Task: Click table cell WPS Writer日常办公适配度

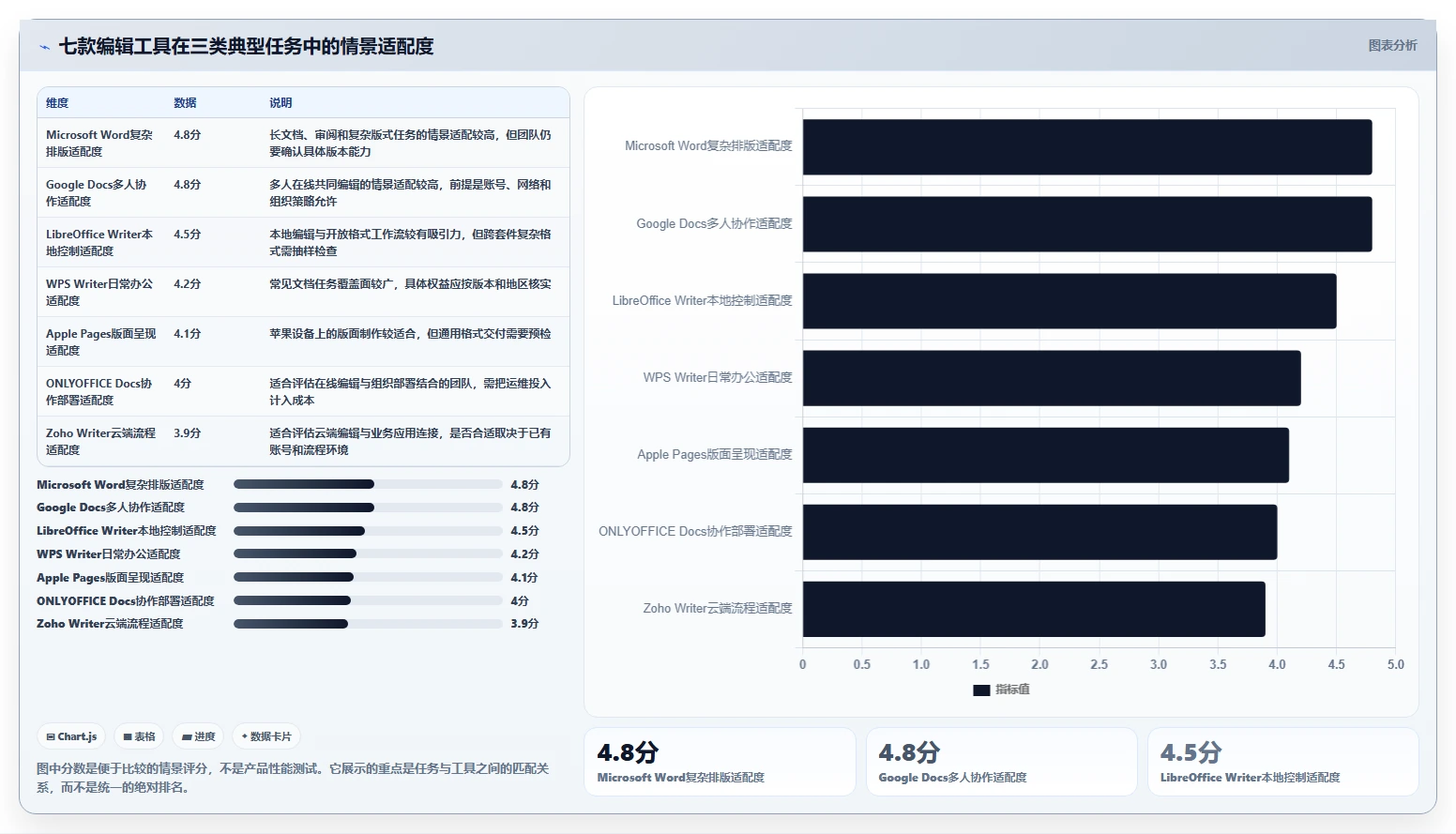Action: point(99,292)
